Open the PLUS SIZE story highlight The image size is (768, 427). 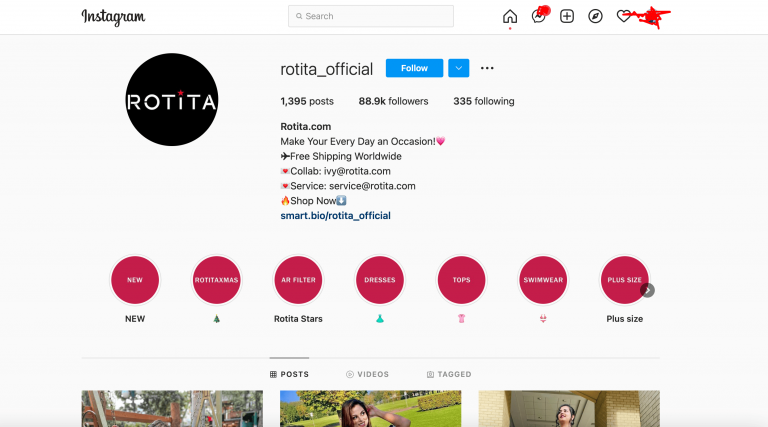(624, 280)
